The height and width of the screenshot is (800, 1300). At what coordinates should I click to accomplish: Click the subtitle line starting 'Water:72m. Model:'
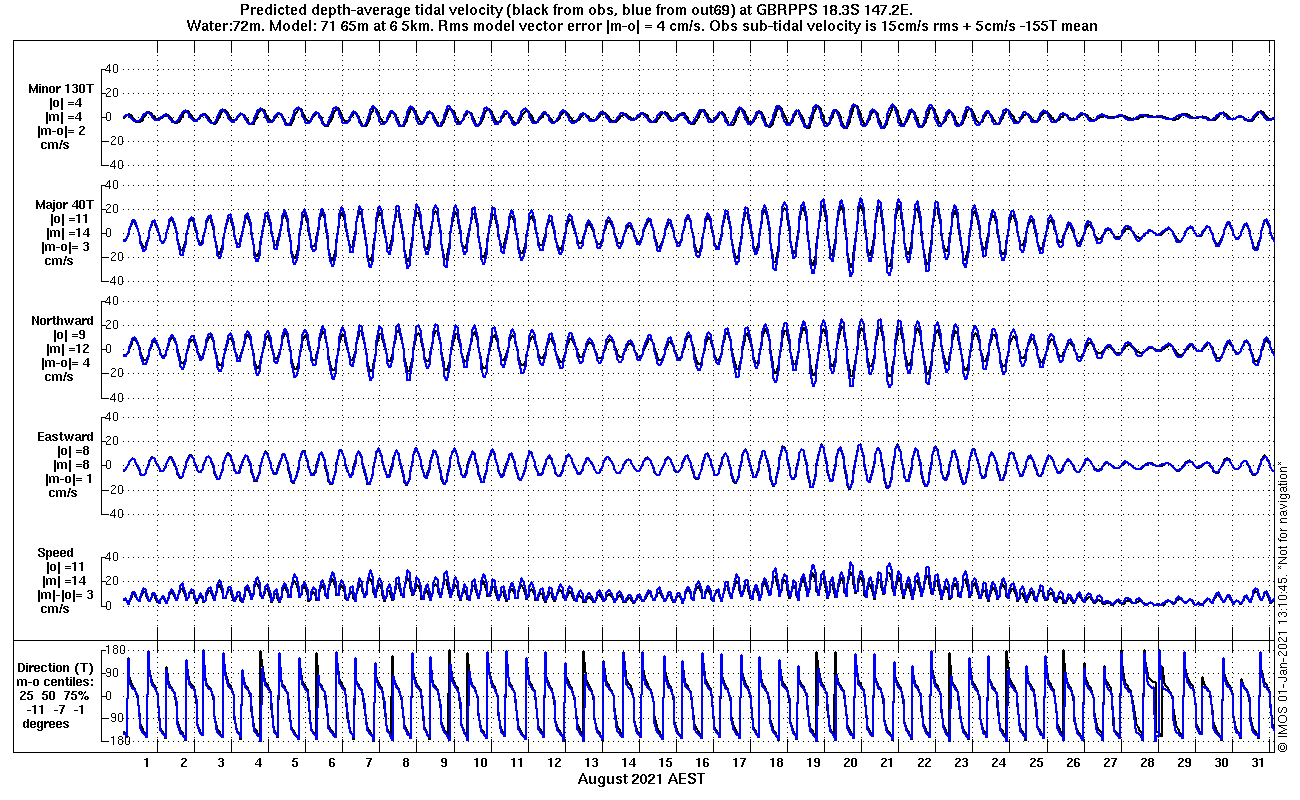642,26
